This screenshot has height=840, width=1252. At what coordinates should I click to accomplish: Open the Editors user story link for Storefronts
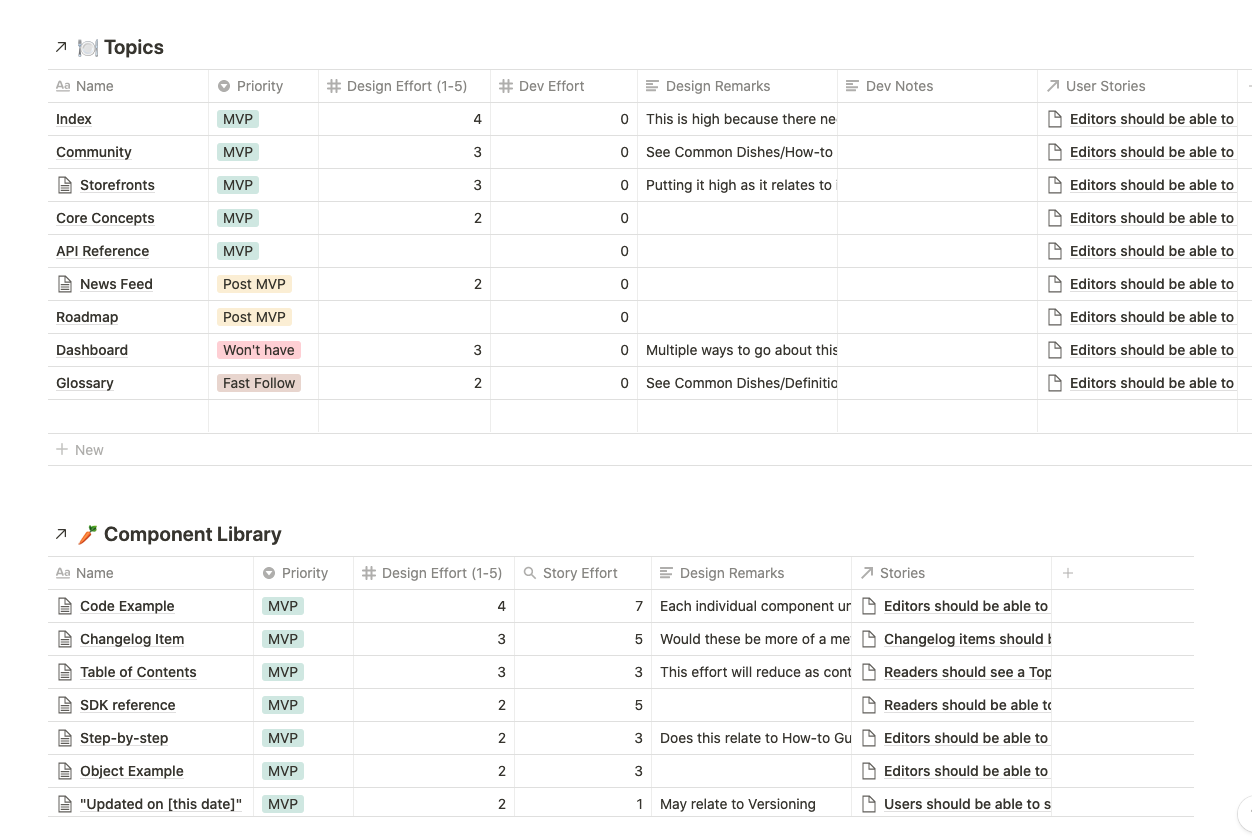(x=1152, y=185)
